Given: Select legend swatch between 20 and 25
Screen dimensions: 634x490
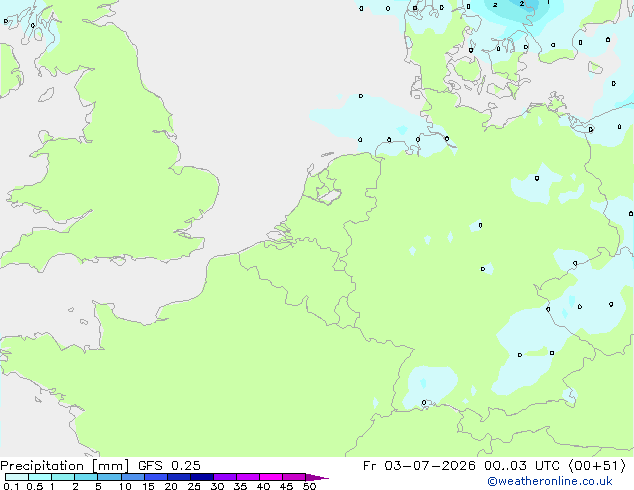Looking at the screenshot, I should [179, 477].
